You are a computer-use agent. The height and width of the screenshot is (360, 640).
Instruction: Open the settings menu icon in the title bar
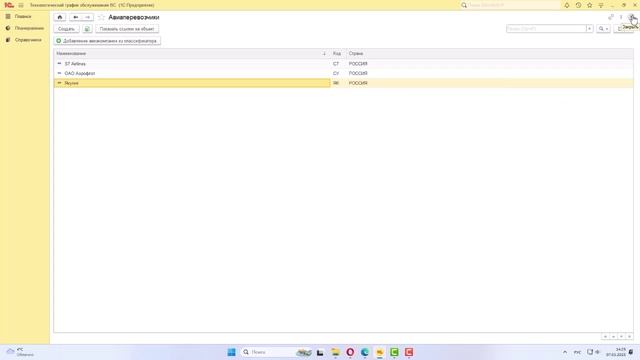(601, 5)
